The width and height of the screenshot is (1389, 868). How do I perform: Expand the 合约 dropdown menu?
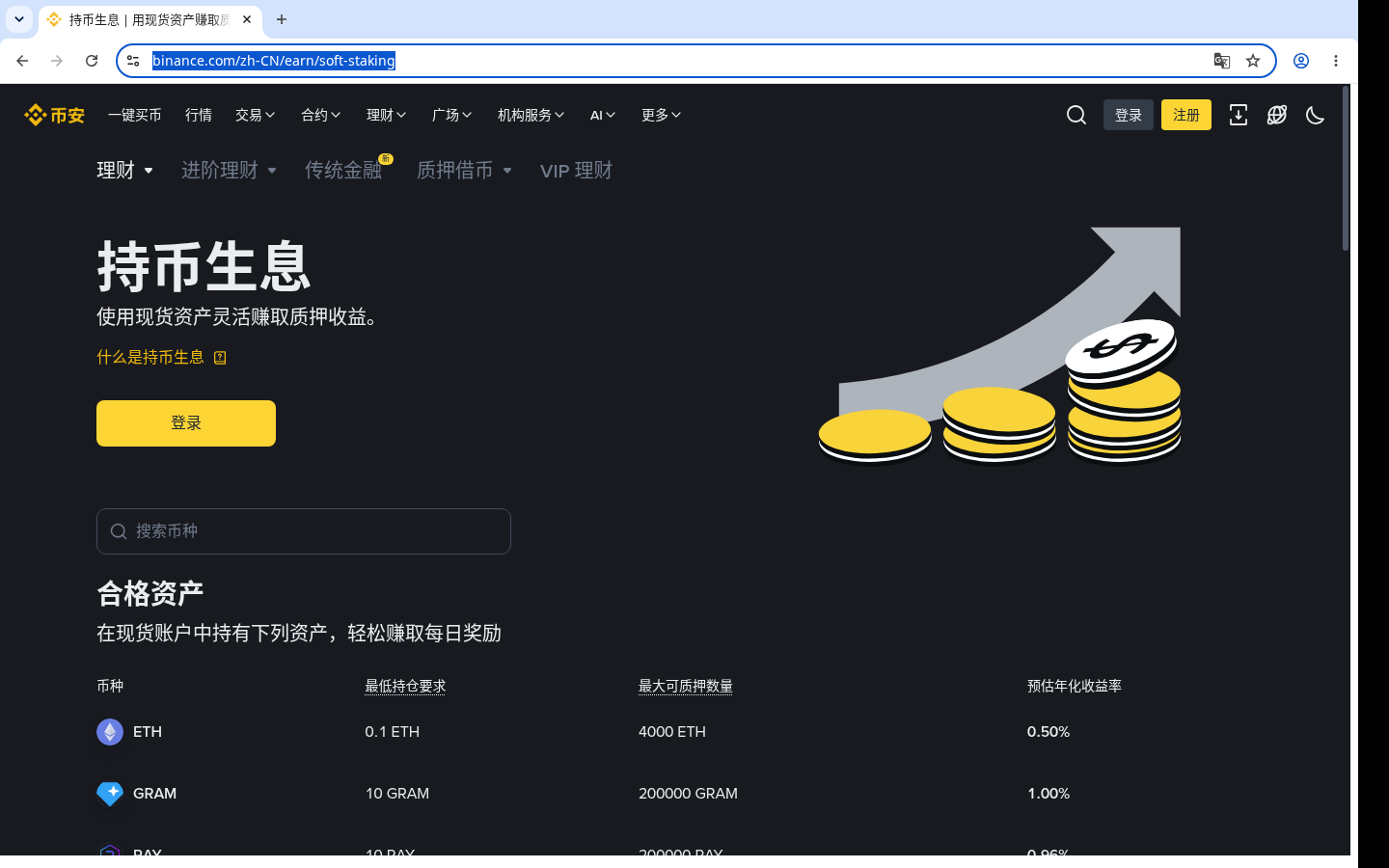click(x=321, y=115)
